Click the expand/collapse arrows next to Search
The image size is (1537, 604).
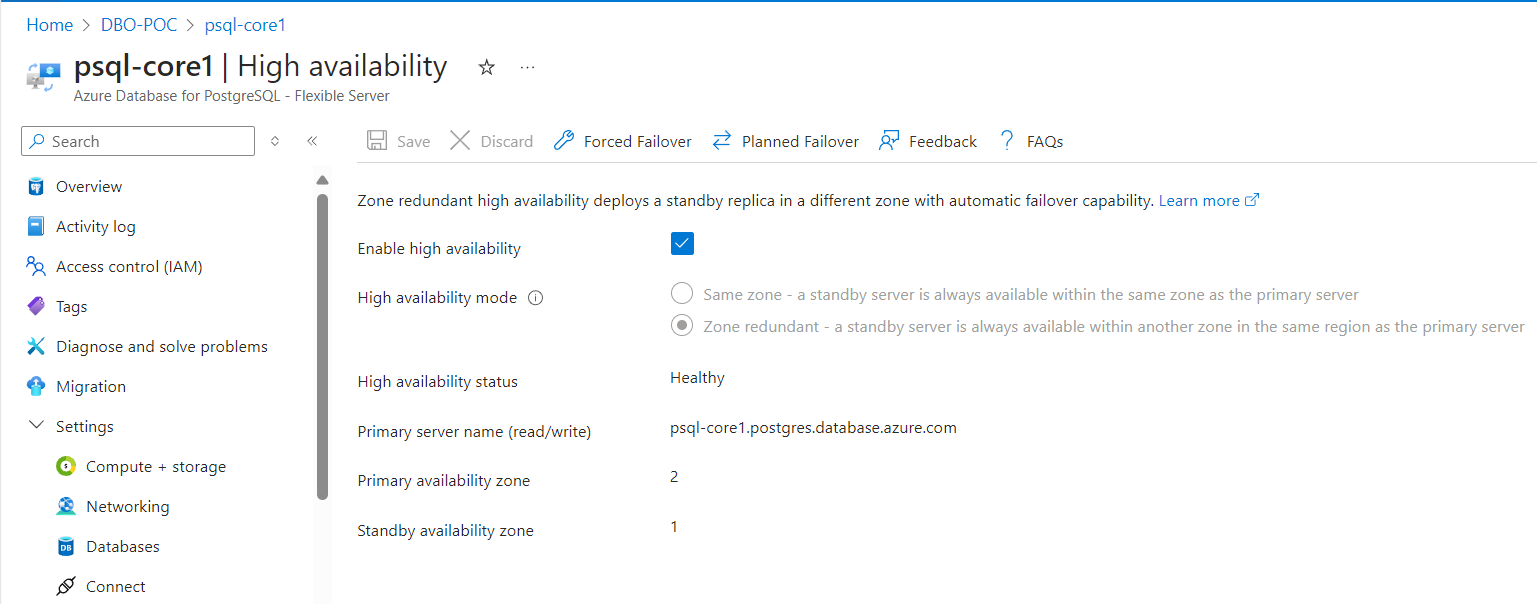tap(276, 141)
